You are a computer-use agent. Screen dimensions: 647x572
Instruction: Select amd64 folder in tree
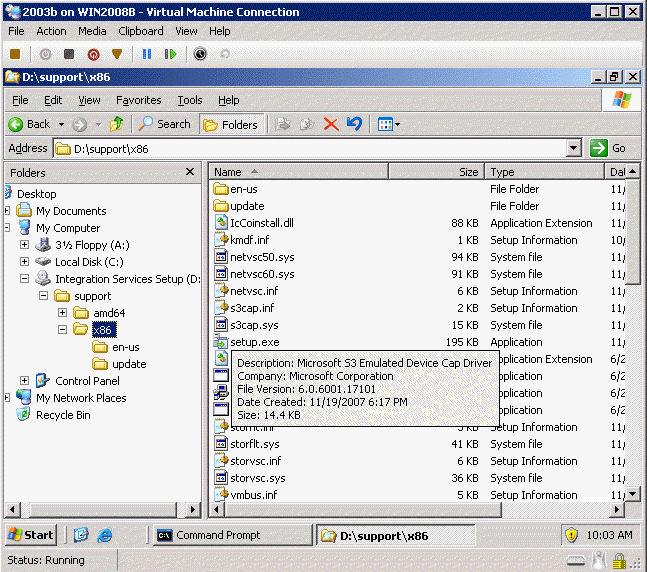point(109,313)
